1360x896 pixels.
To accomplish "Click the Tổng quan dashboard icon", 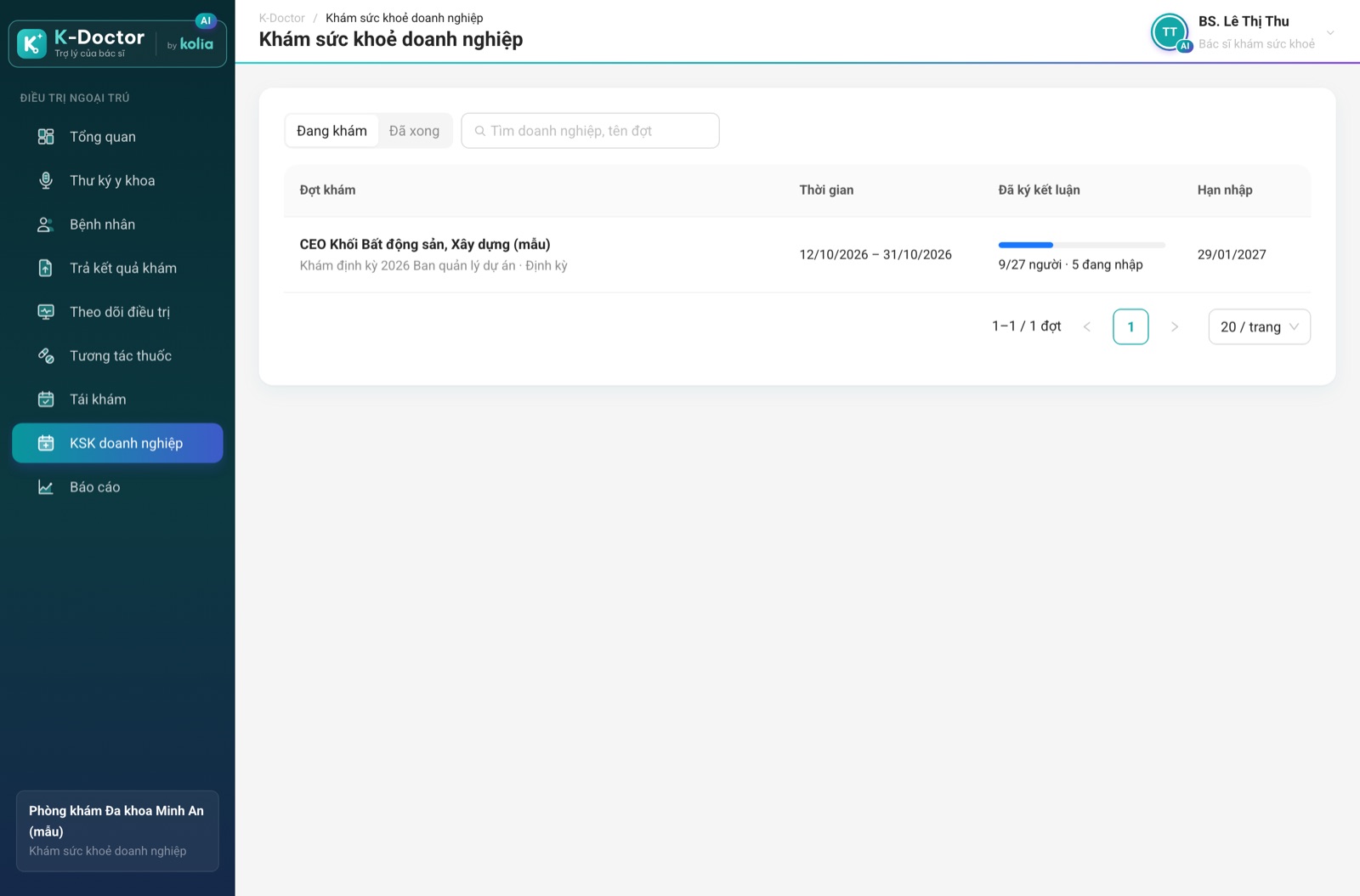I will click(x=46, y=137).
